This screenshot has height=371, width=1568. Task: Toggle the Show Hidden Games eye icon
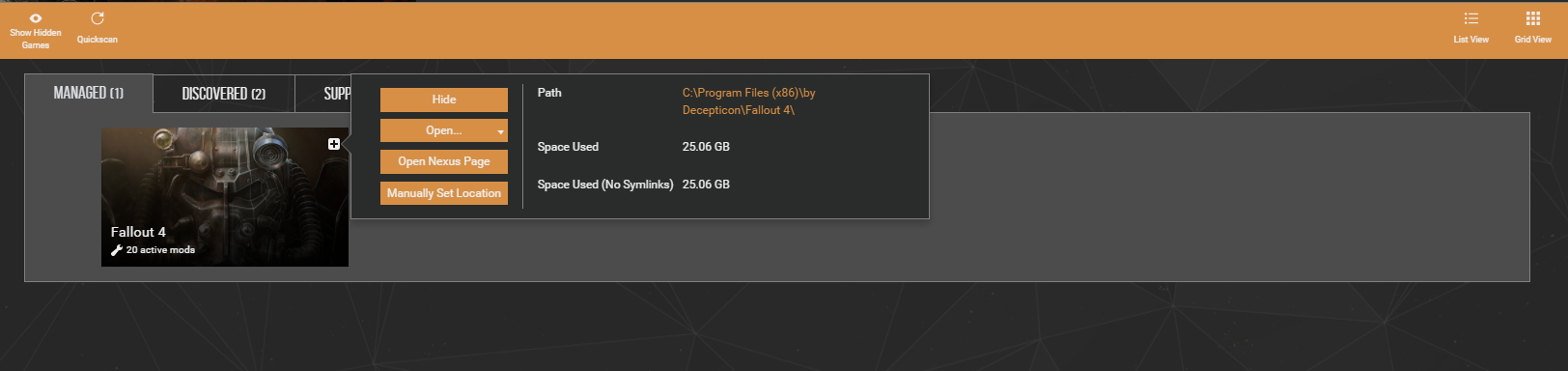tap(36, 18)
